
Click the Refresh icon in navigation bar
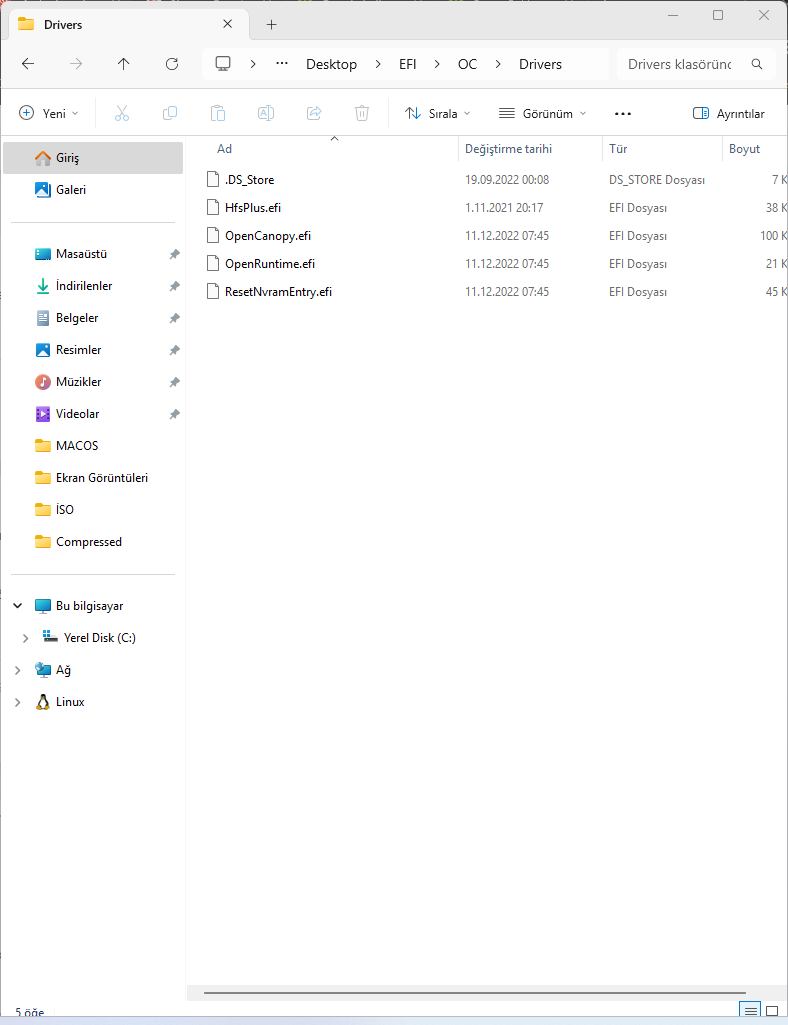click(x=172, y=64)
